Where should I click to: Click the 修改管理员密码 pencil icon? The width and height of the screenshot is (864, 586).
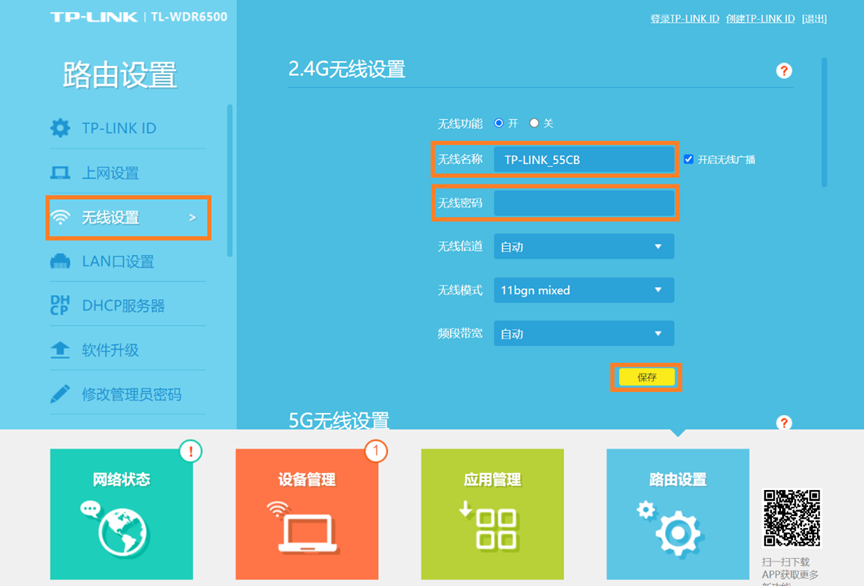[x=60, y=394]
